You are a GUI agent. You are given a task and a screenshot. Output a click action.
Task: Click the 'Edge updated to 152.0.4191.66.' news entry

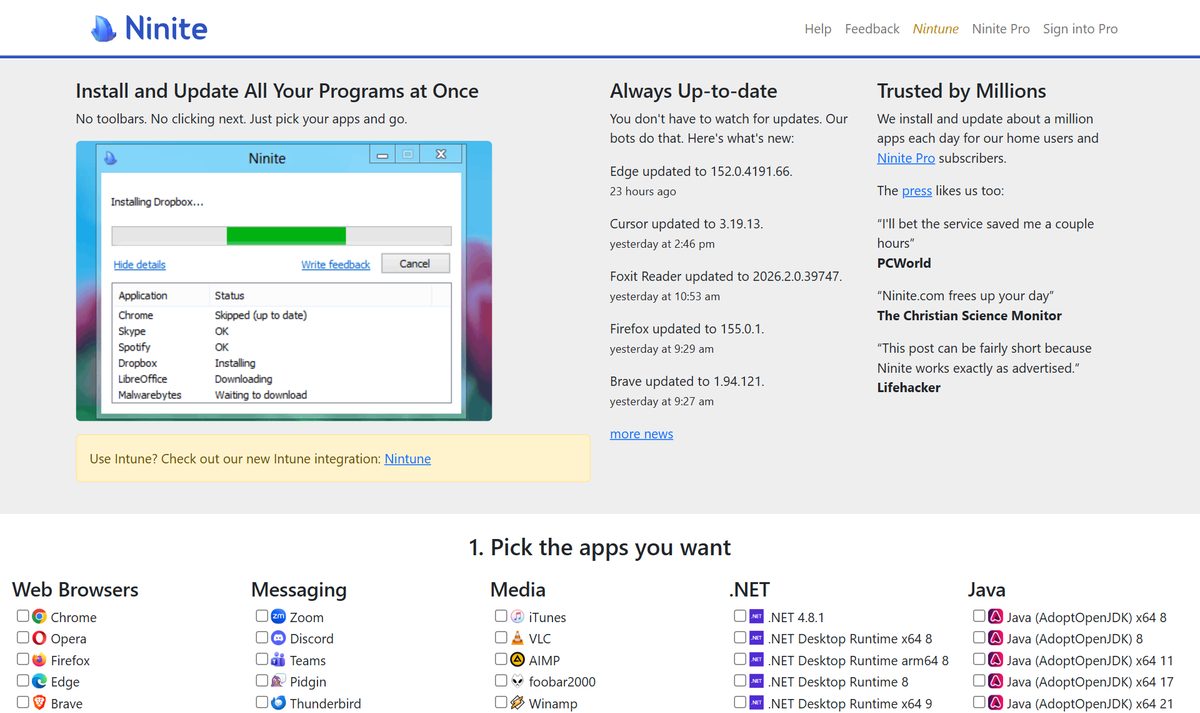701,171
